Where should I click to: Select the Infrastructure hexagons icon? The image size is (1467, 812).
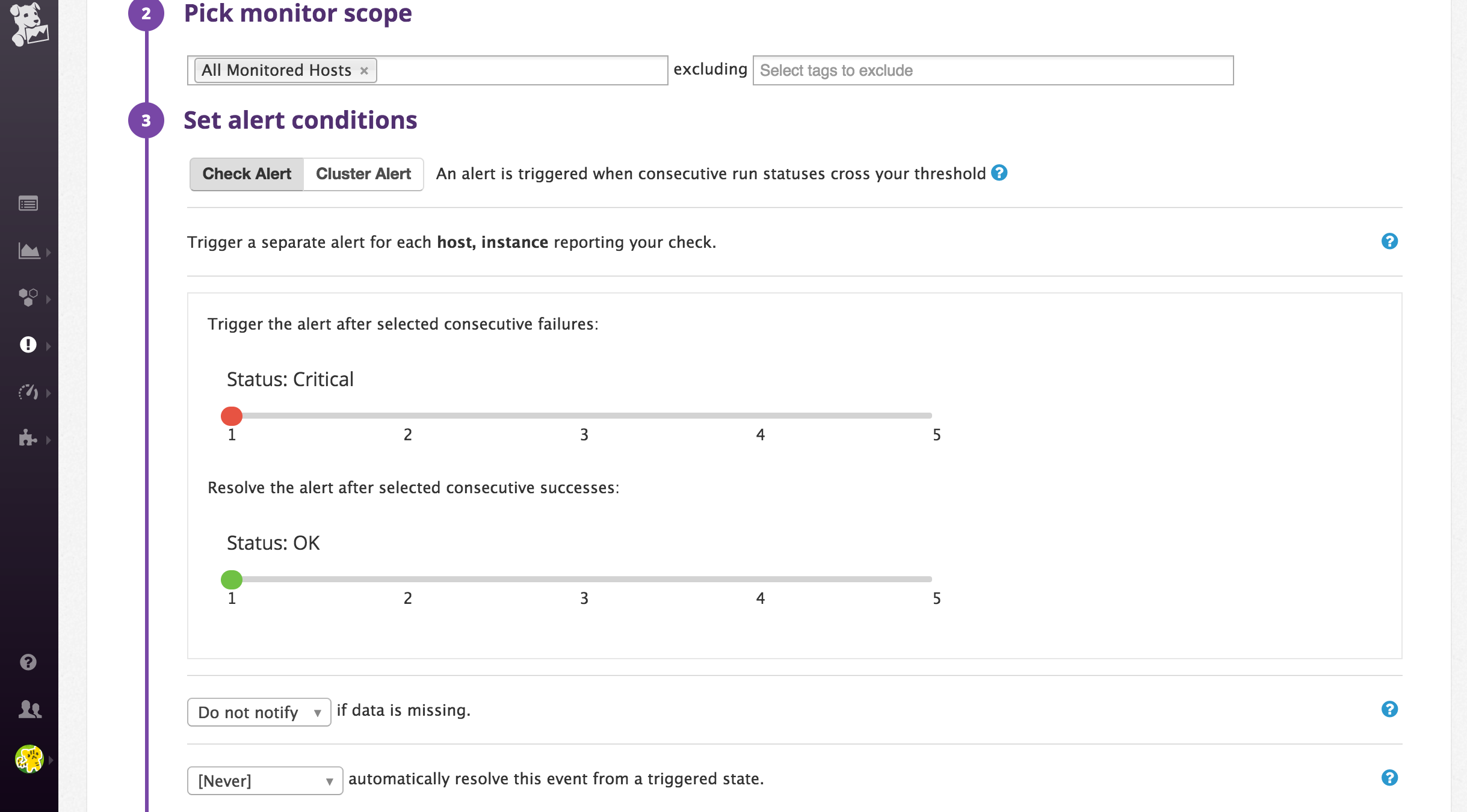tap(27, 298)
